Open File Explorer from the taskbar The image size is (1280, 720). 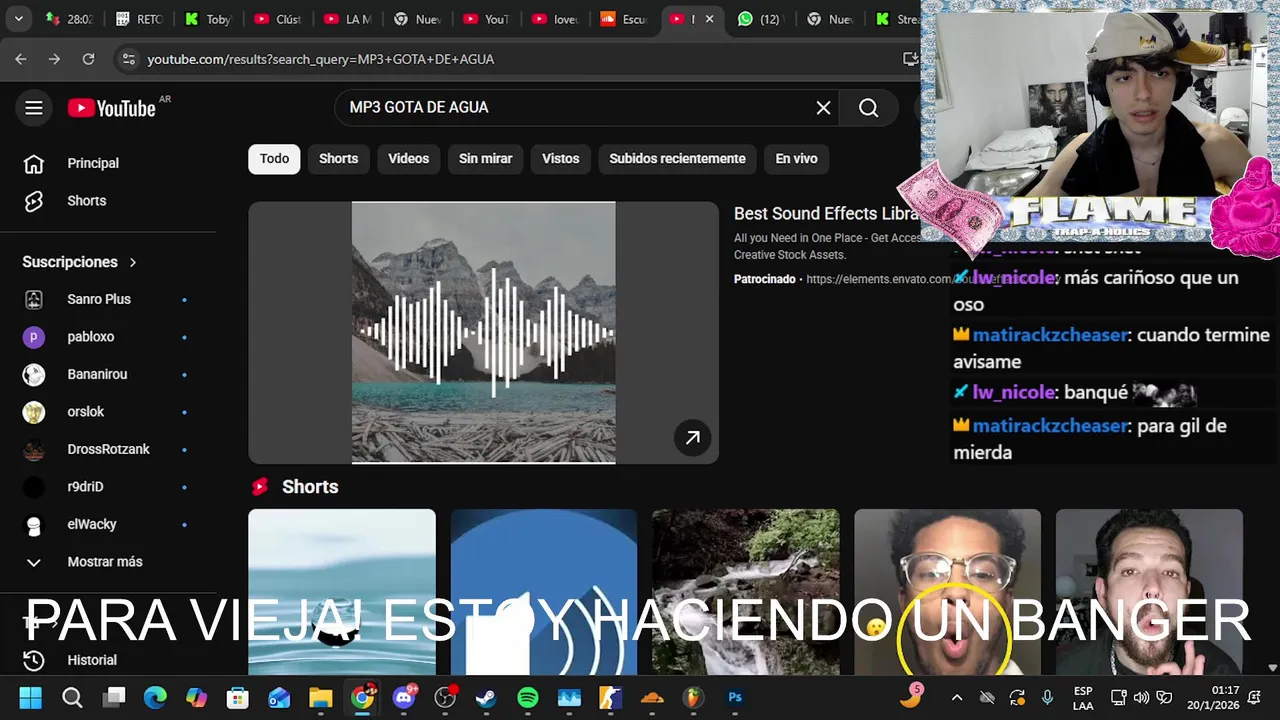tap(320, 697)
